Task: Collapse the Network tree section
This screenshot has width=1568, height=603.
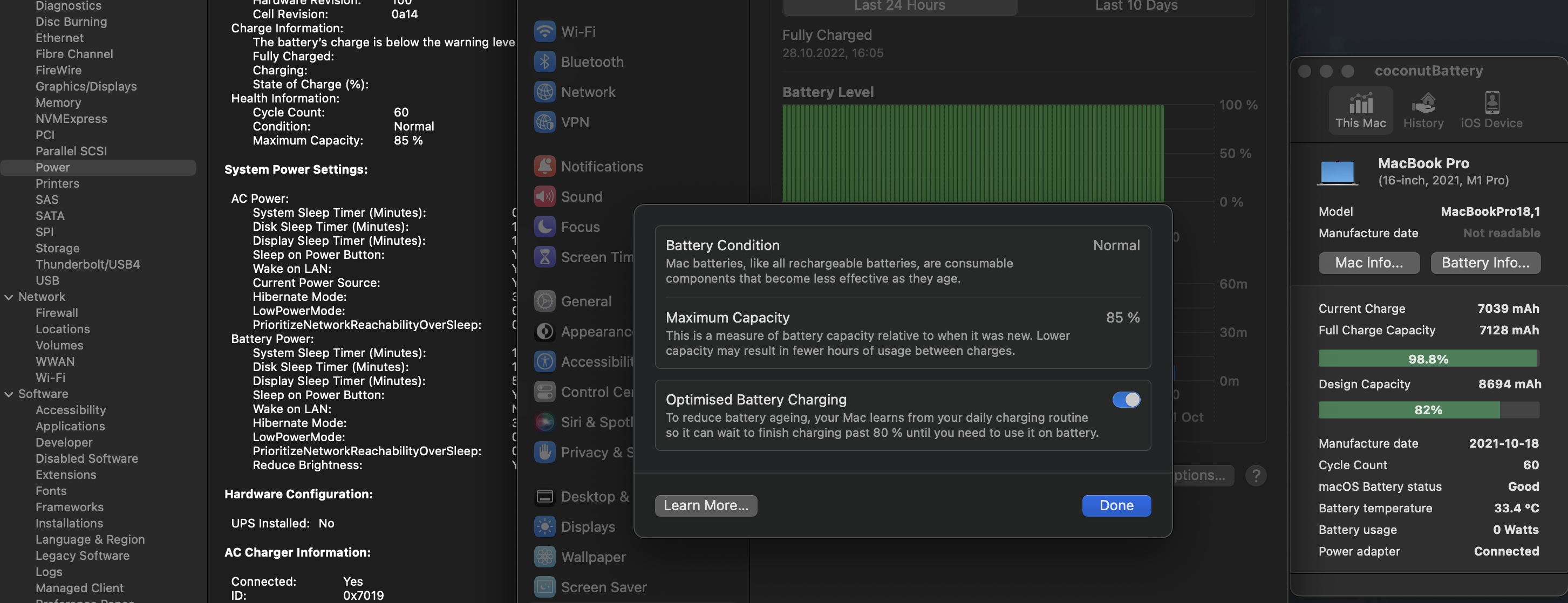Action: (9, 297)
